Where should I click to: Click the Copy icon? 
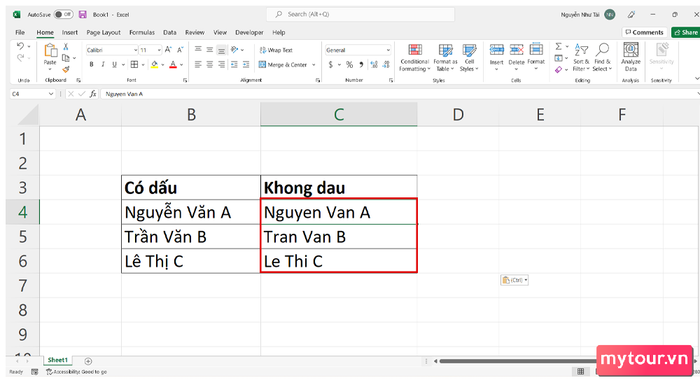pyautogui.click(x=66, y=58)
